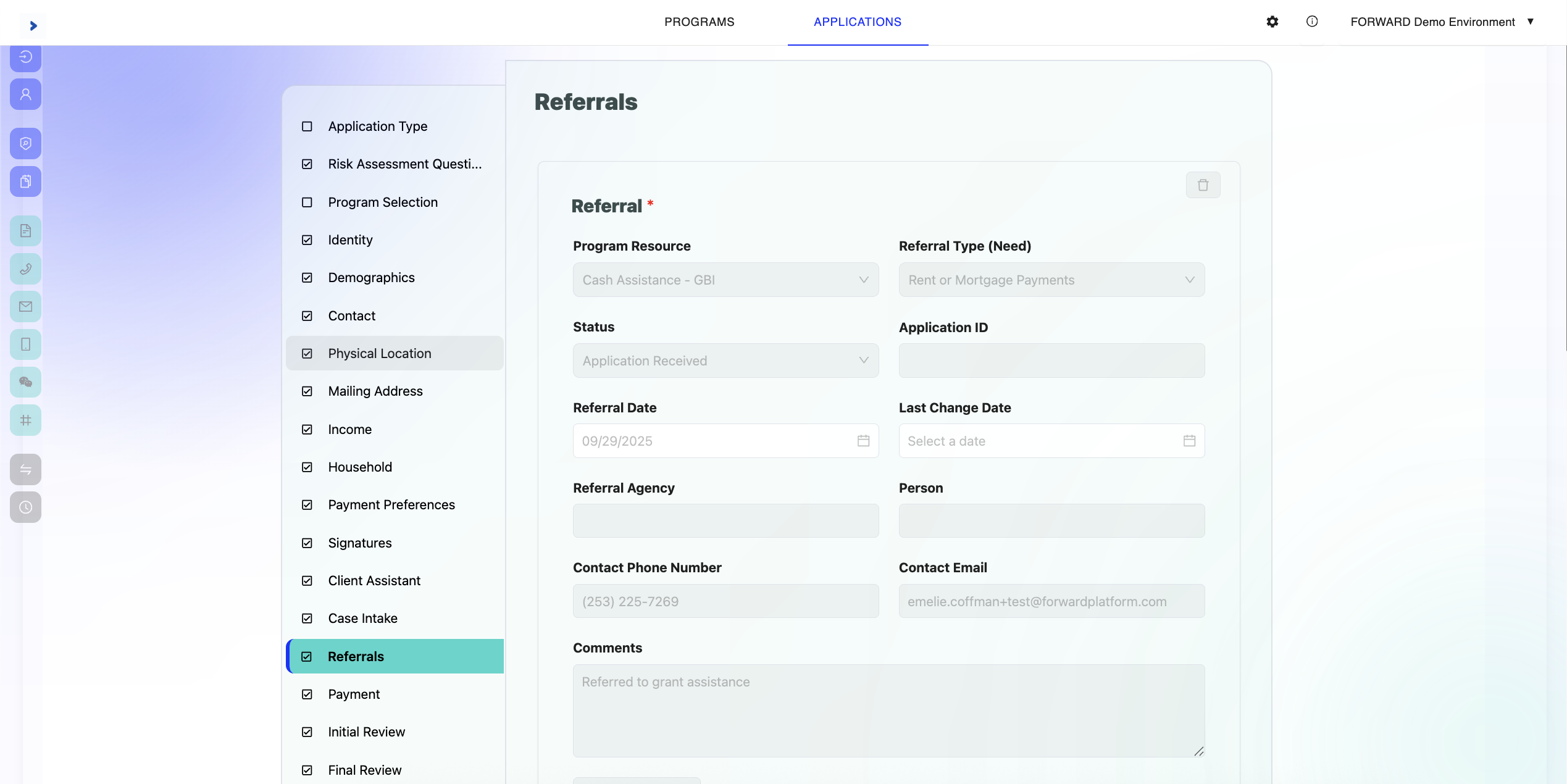This screenshot has height=784, width=1567.
Task: Open the Status dropdown
Action: 725,361
